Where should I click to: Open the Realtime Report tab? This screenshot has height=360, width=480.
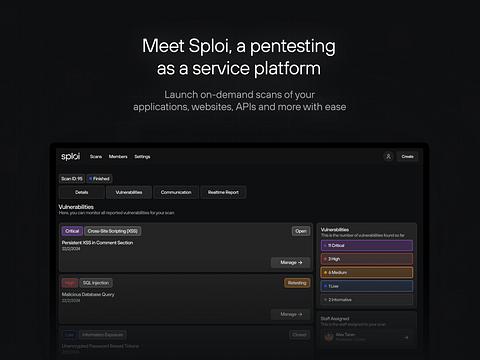[223, 192]
